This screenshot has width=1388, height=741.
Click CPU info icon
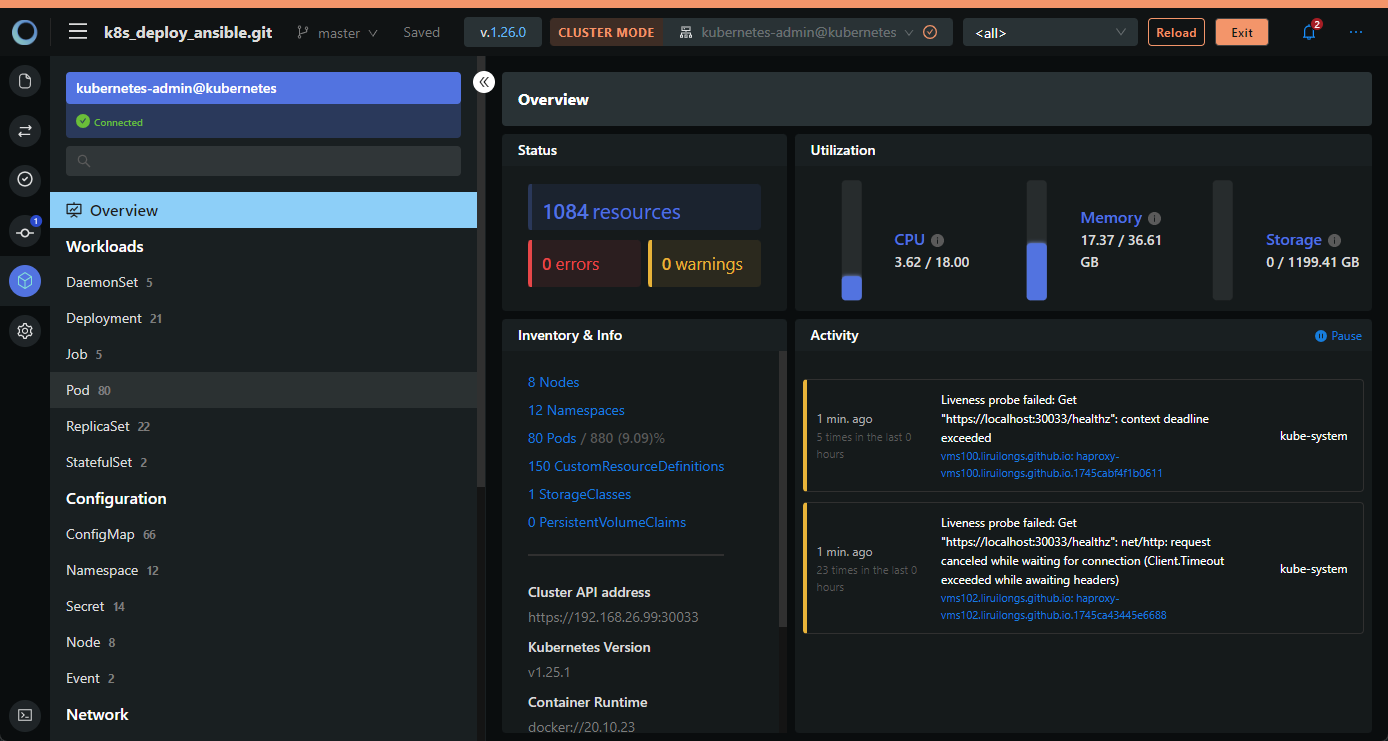coord(937,240)
